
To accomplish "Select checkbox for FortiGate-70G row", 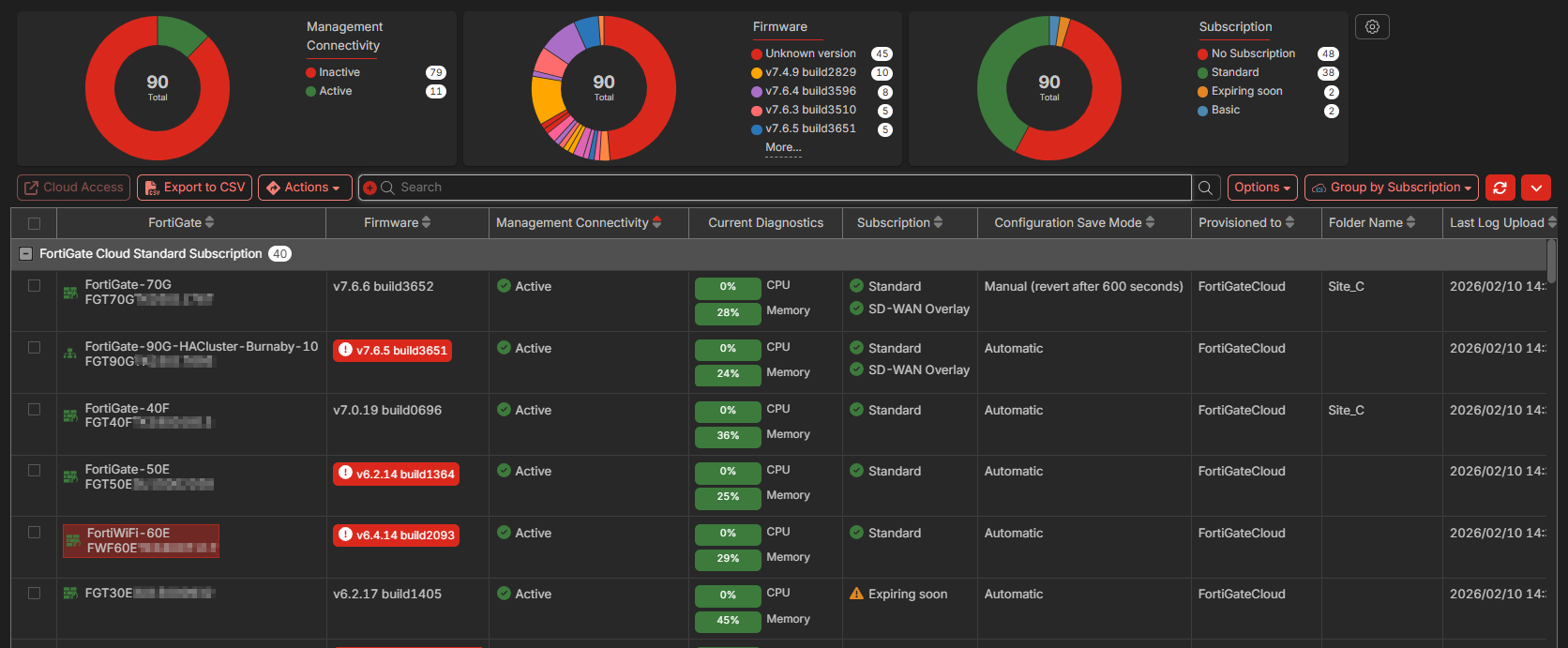I will click(x=35, y=286).
